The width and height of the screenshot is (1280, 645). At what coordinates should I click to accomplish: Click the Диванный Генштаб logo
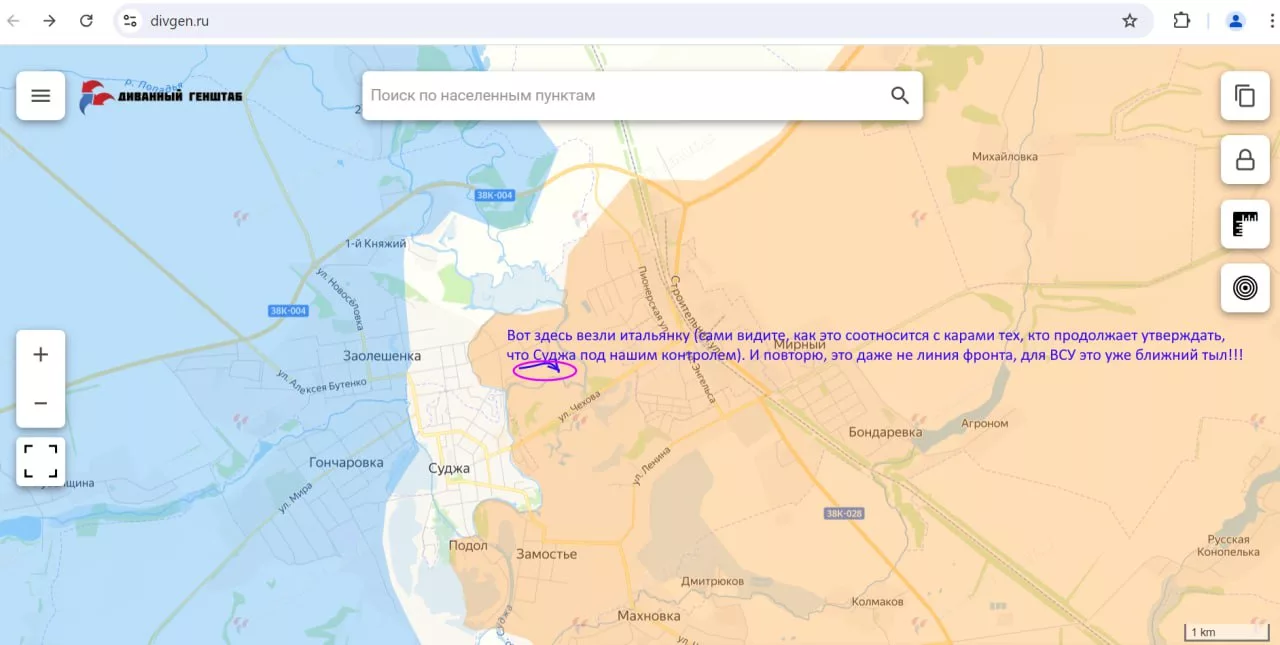click(160, 97)
